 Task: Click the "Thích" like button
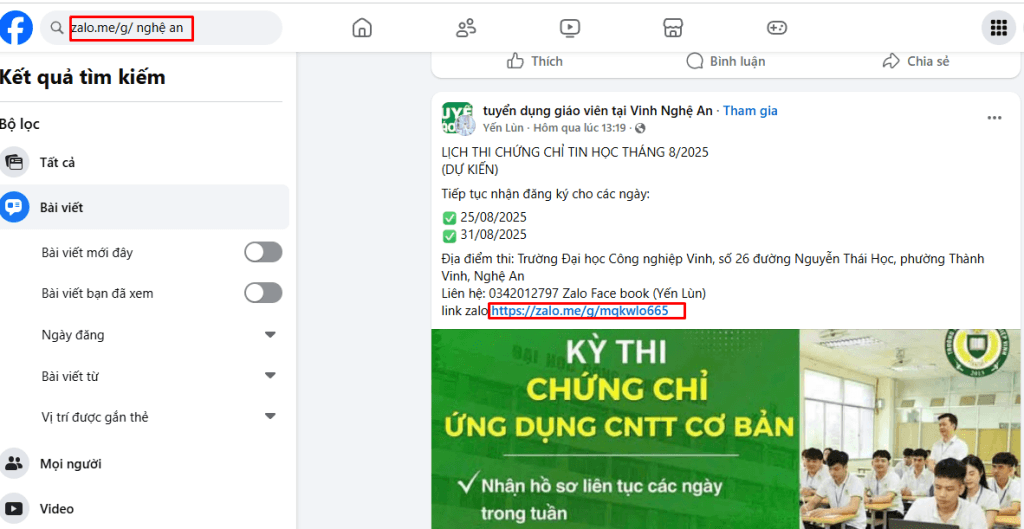tap(535, 62)
